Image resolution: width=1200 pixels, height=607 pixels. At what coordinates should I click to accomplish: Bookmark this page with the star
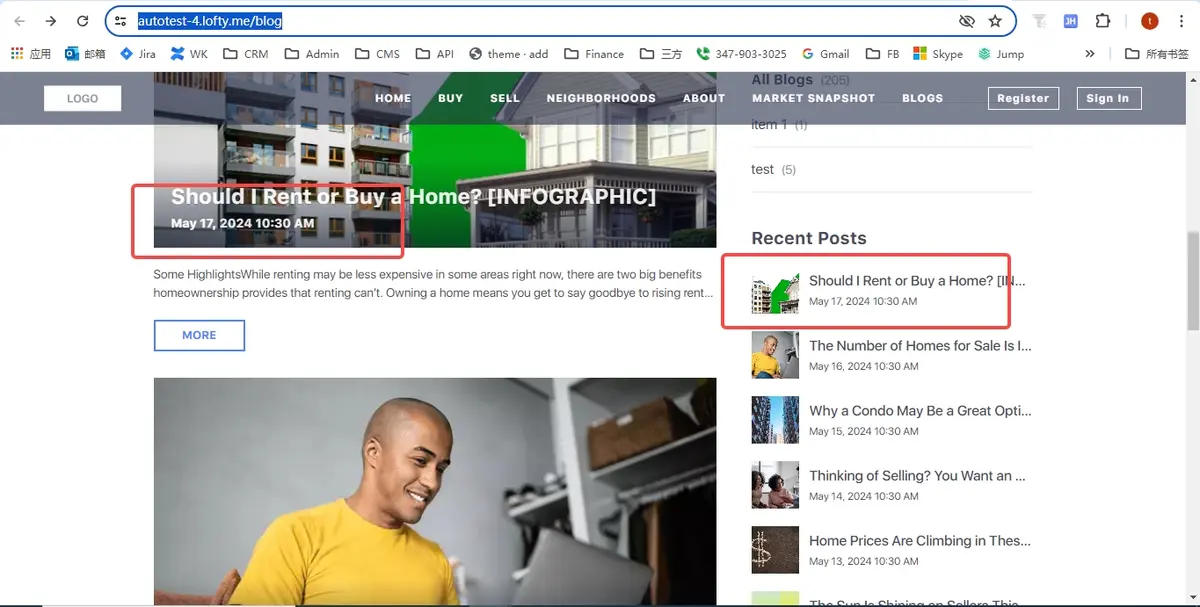coord(995,21)
